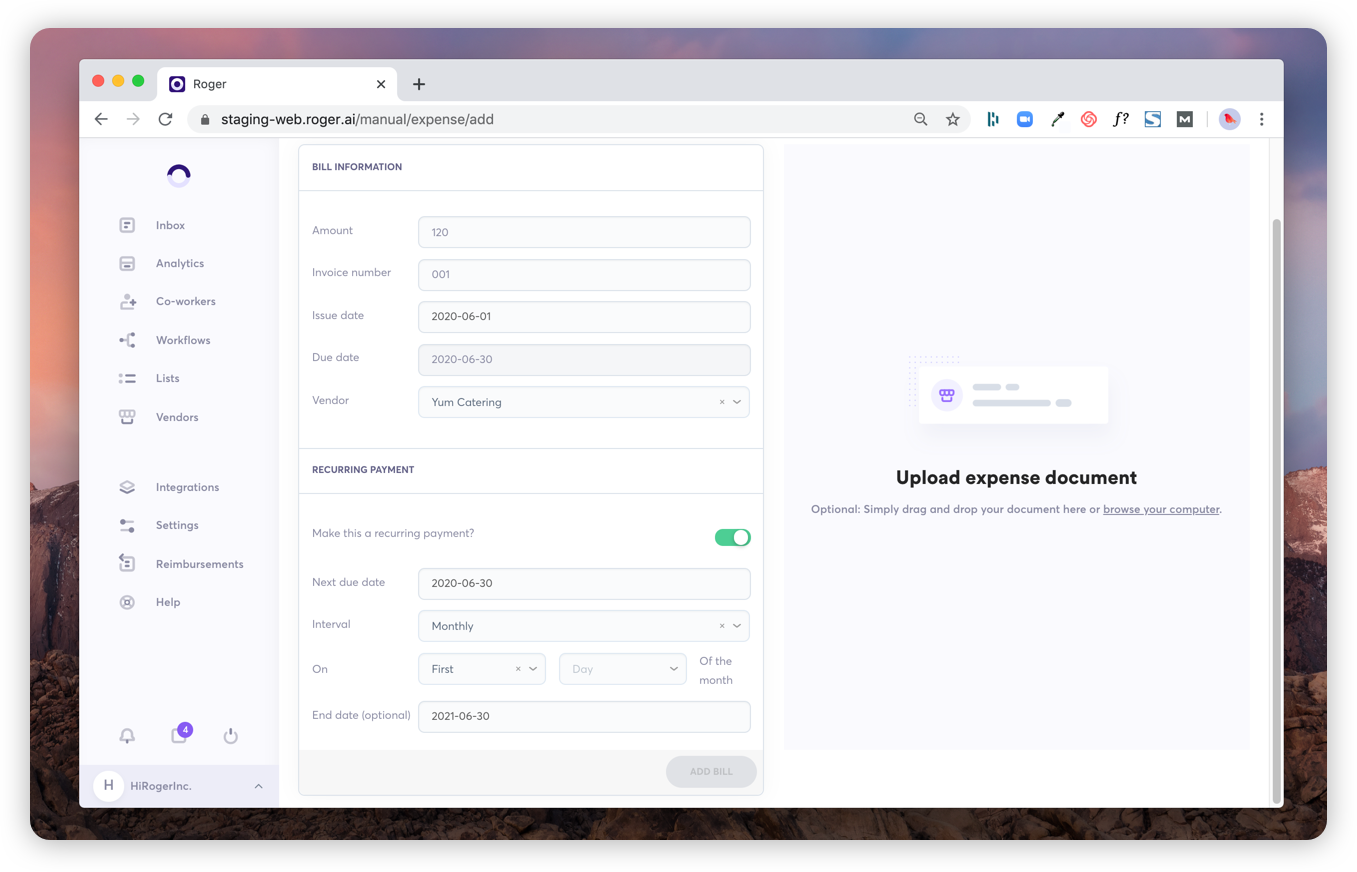Click the Due date field
This screenshot has width=1357, height=872.
pyautogui.click(x=584, y=360)
